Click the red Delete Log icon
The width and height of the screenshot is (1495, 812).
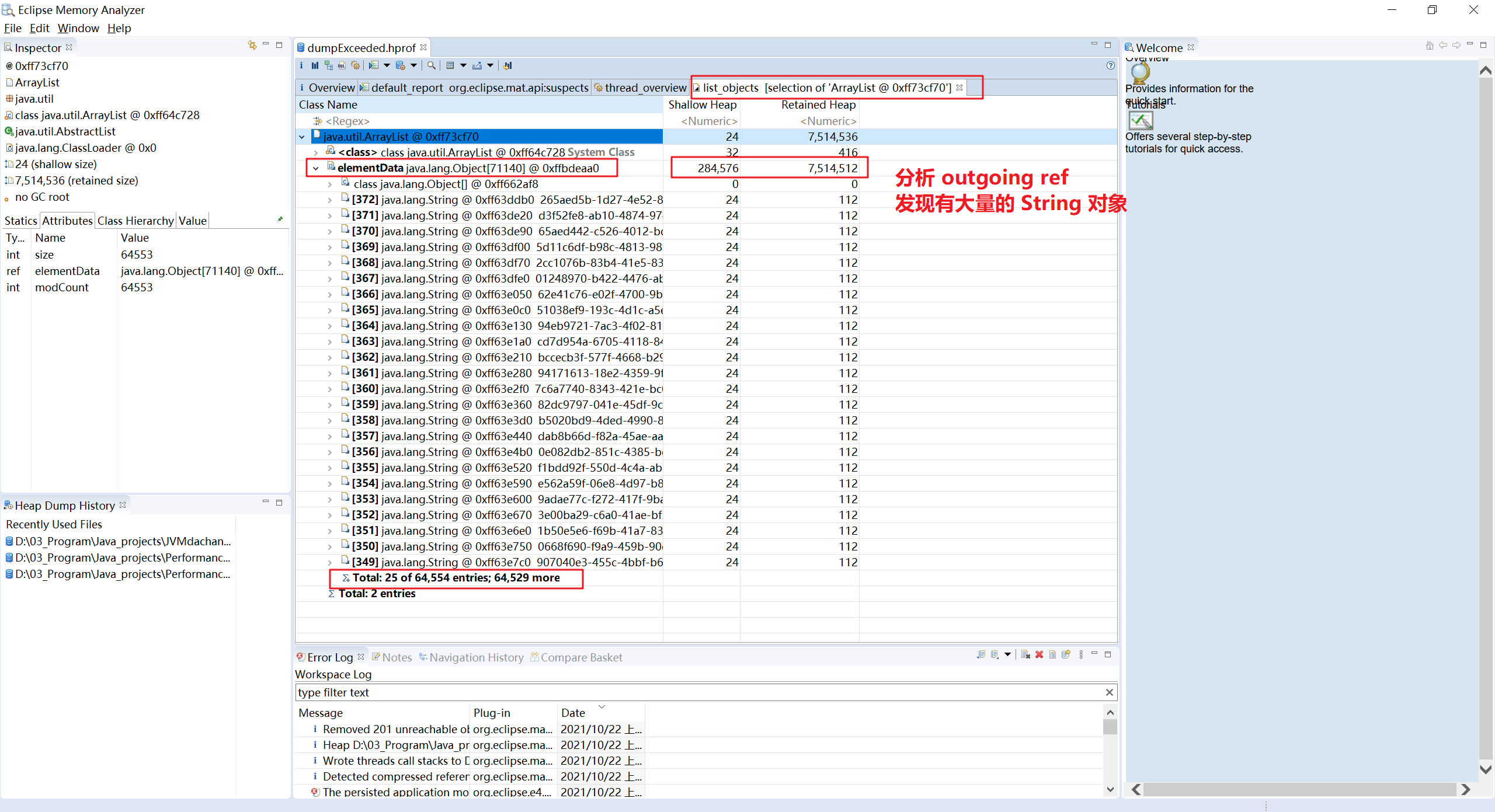click(x=1039, y=654)
